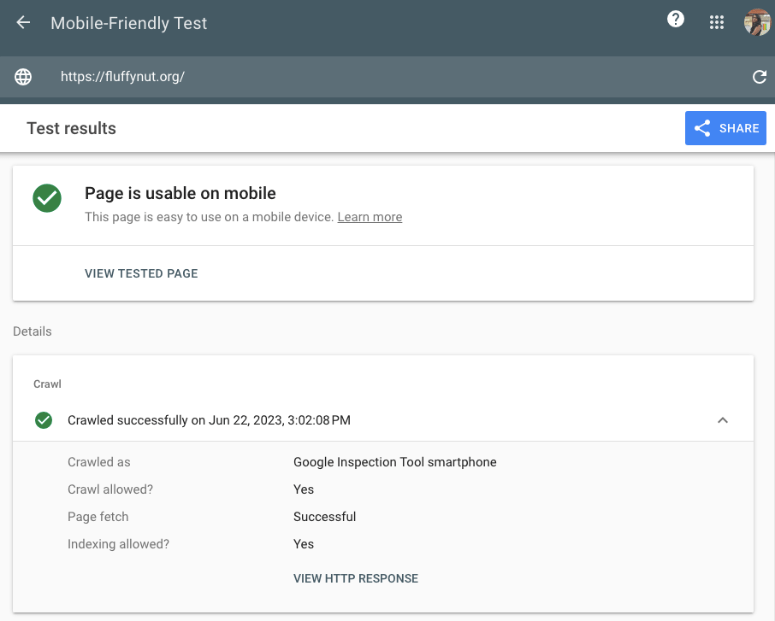Click the globe icon beside the URL
775x621 pixels.
tap(23, 77)
